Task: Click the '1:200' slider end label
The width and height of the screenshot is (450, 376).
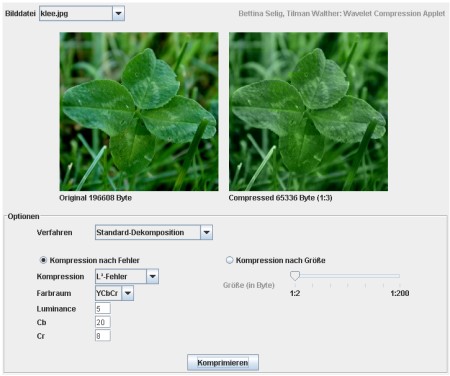Action: point(400,293)
